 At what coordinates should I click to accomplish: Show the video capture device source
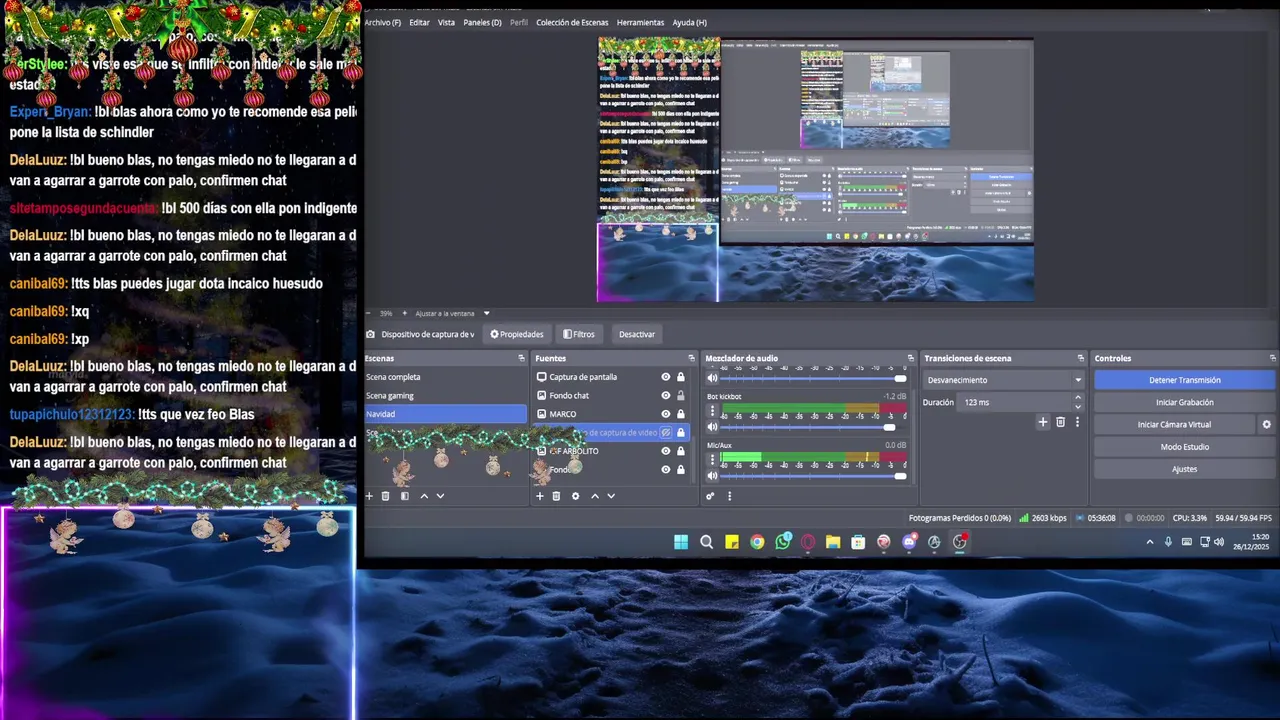pyautogui.click(x=666, y=433)
